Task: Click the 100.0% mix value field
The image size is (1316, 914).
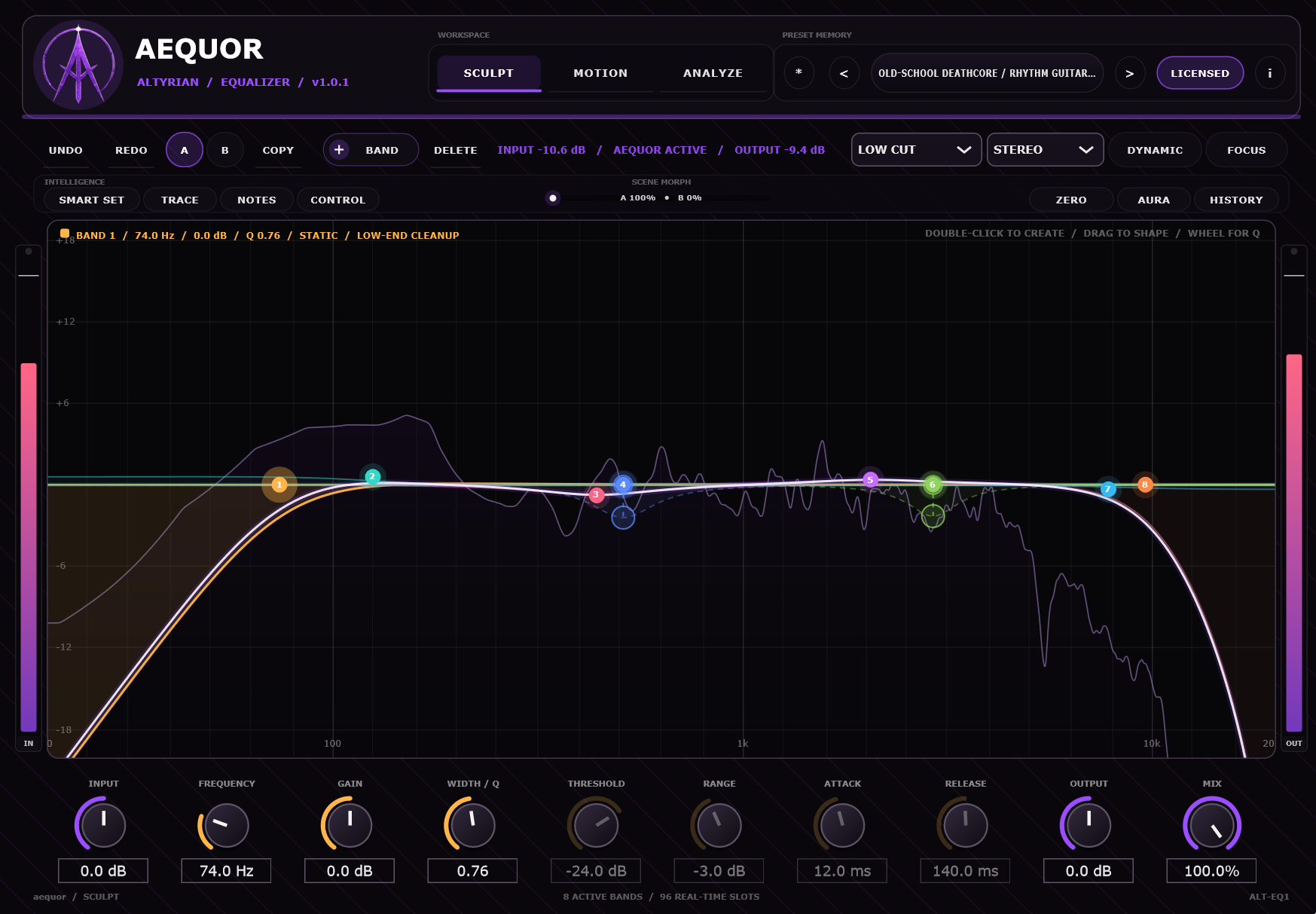Action: point(1211,871)
